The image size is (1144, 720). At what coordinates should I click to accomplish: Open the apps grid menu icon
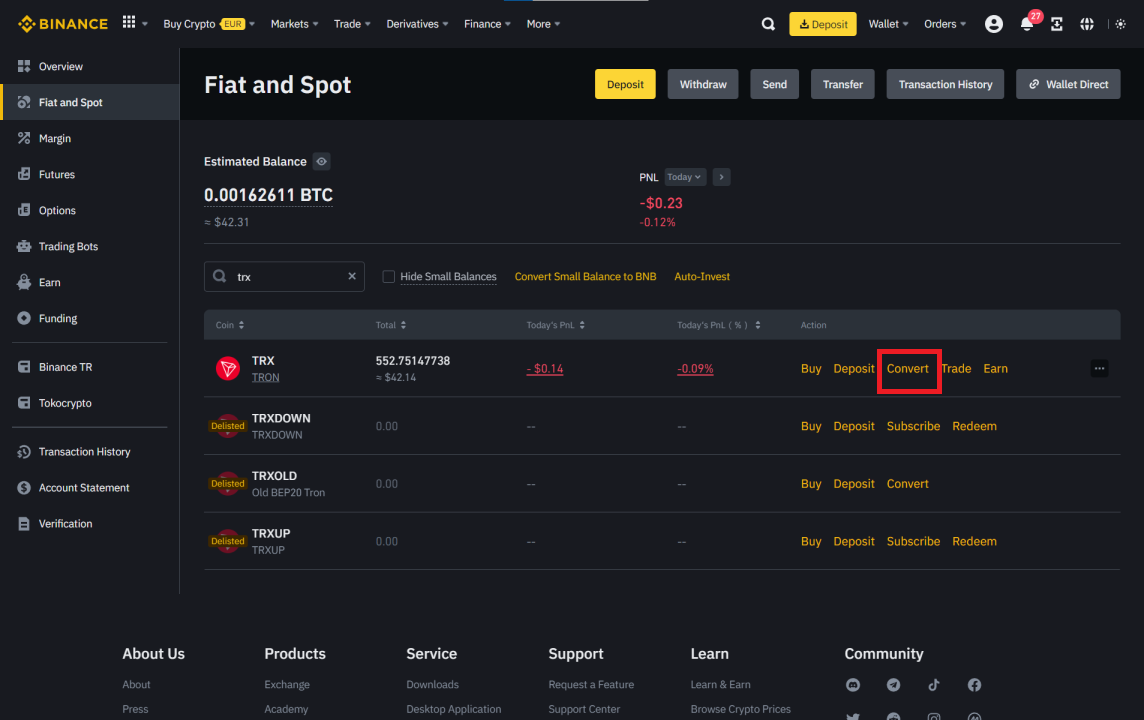pos(129,23)
